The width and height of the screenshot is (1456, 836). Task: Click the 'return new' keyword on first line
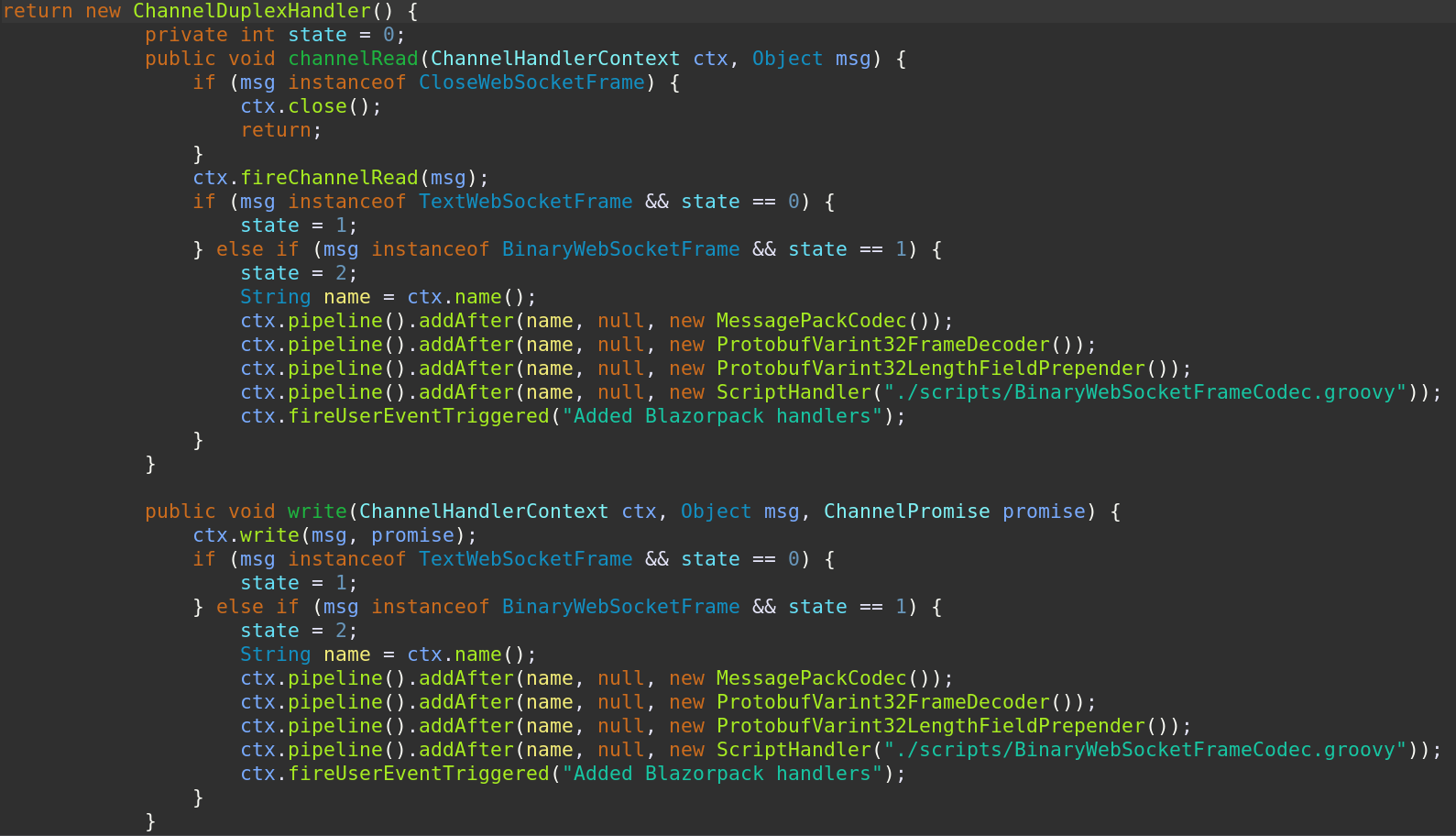60,11
